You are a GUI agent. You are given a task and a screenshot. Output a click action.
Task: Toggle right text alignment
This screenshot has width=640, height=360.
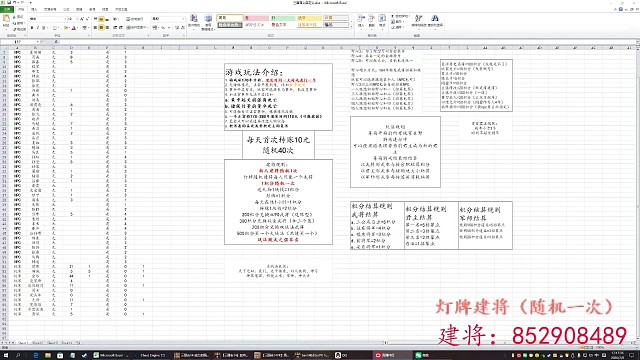pos(107,28)
